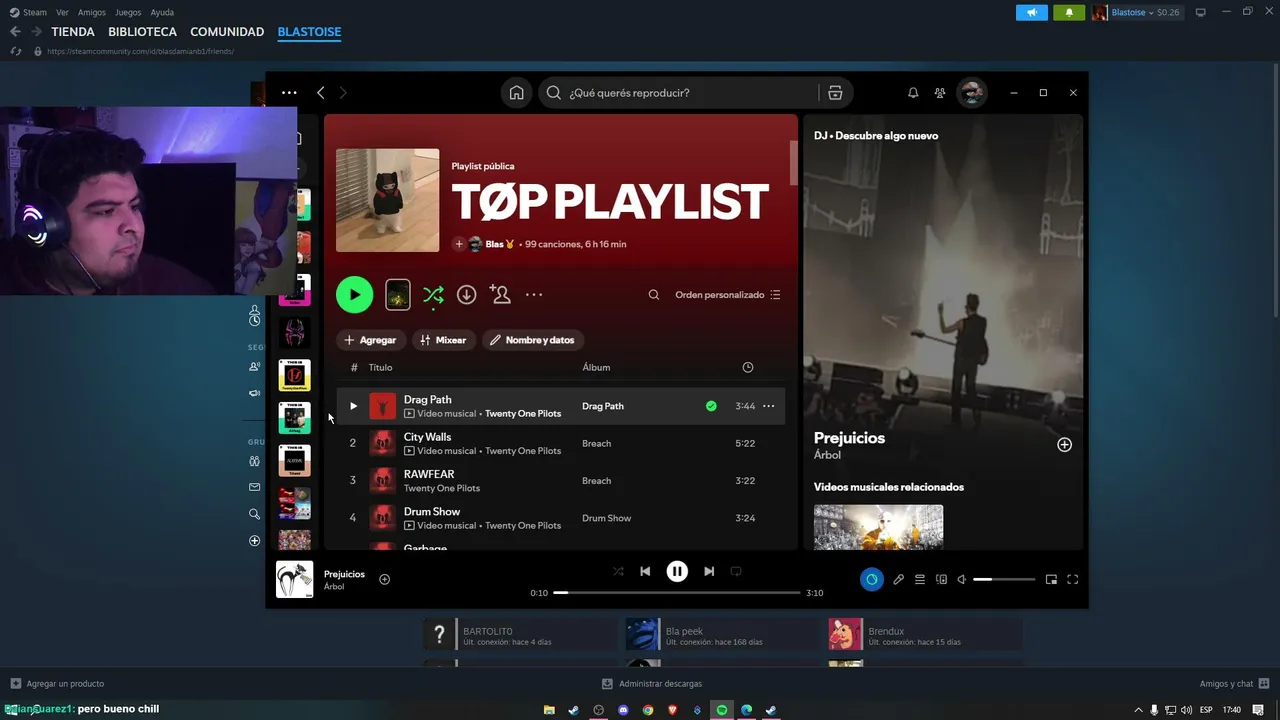
Task: Open the Amigos menu in Steam
Action: [92, 12]
